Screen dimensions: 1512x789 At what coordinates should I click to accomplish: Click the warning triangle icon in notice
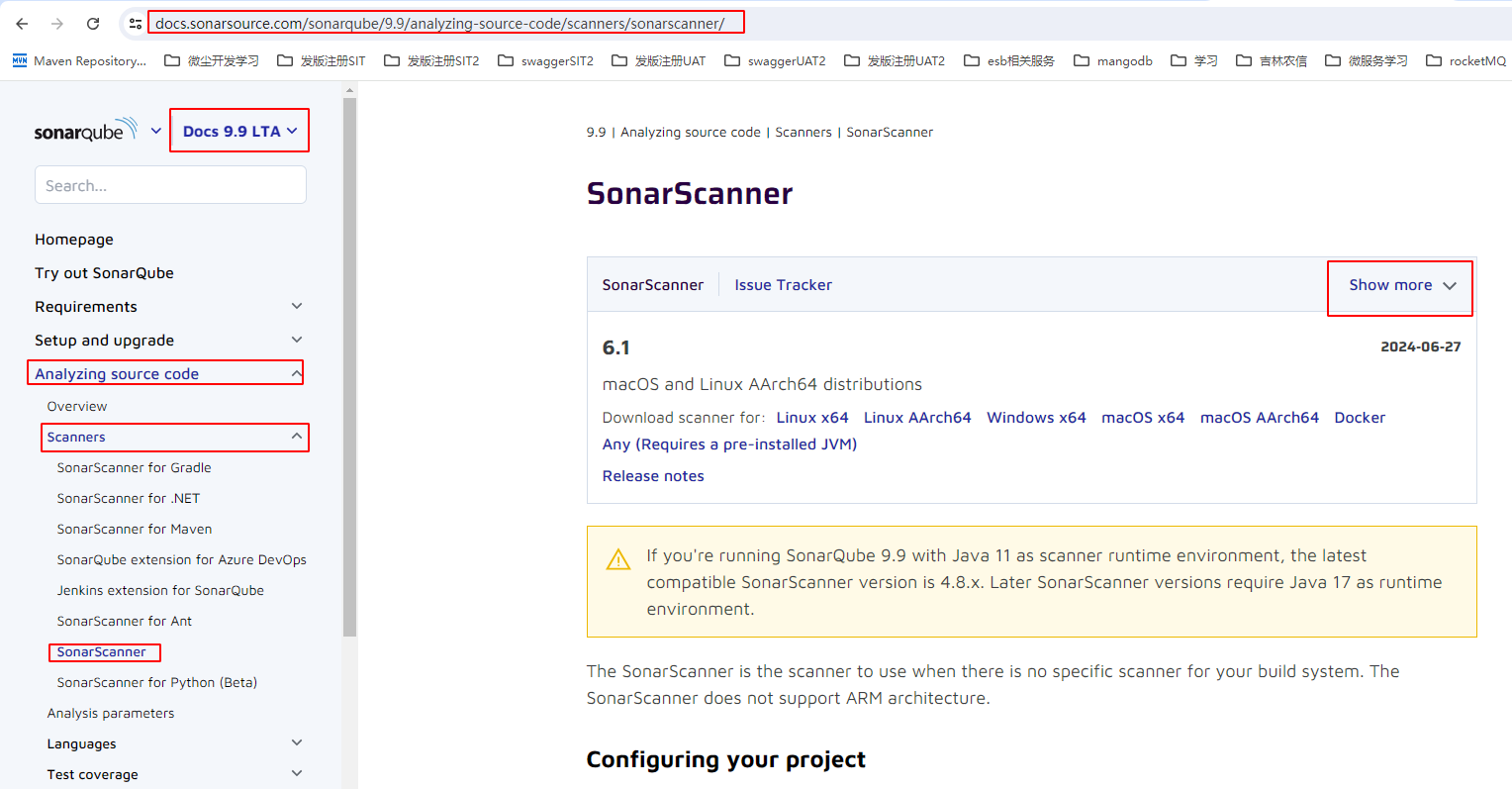[618, 559]
